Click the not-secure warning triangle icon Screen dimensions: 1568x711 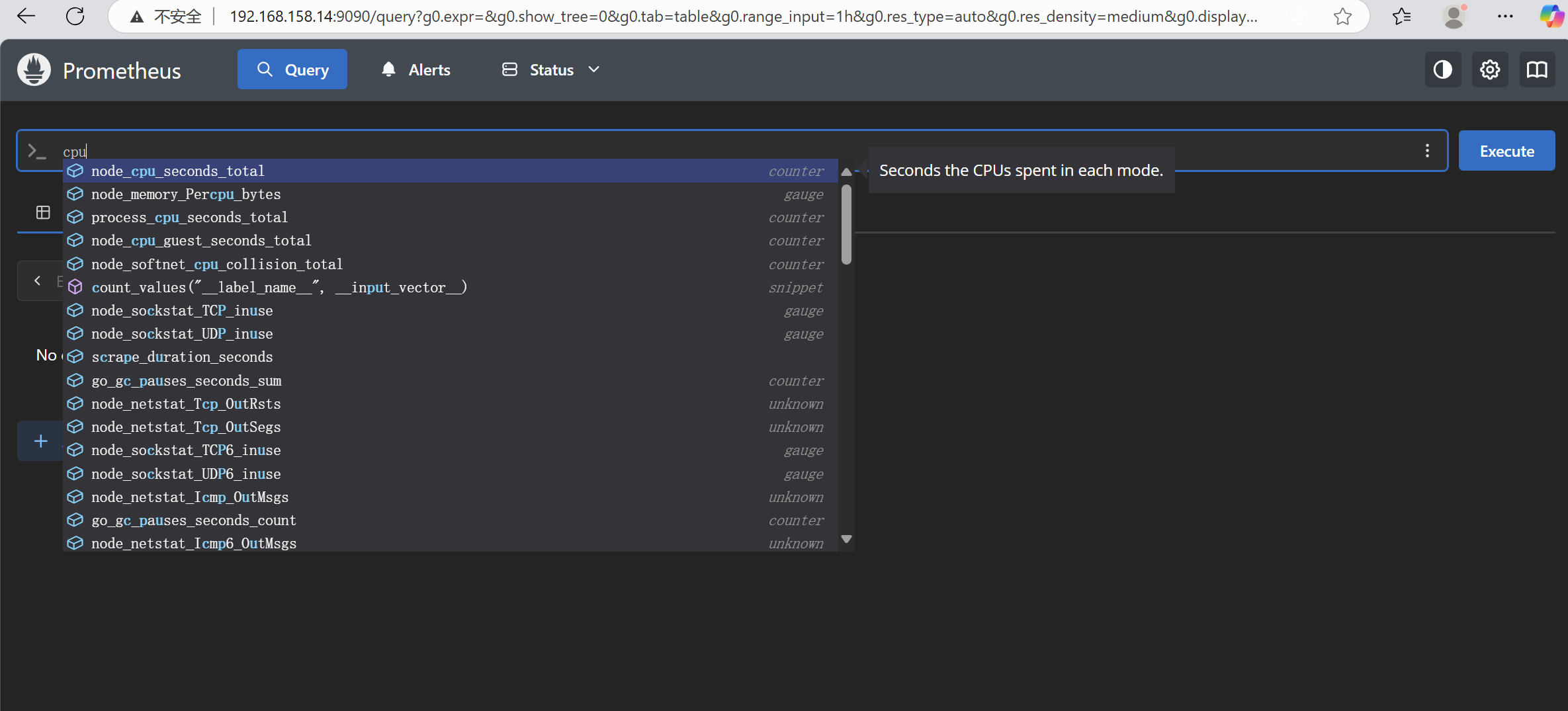click(137, 17)
